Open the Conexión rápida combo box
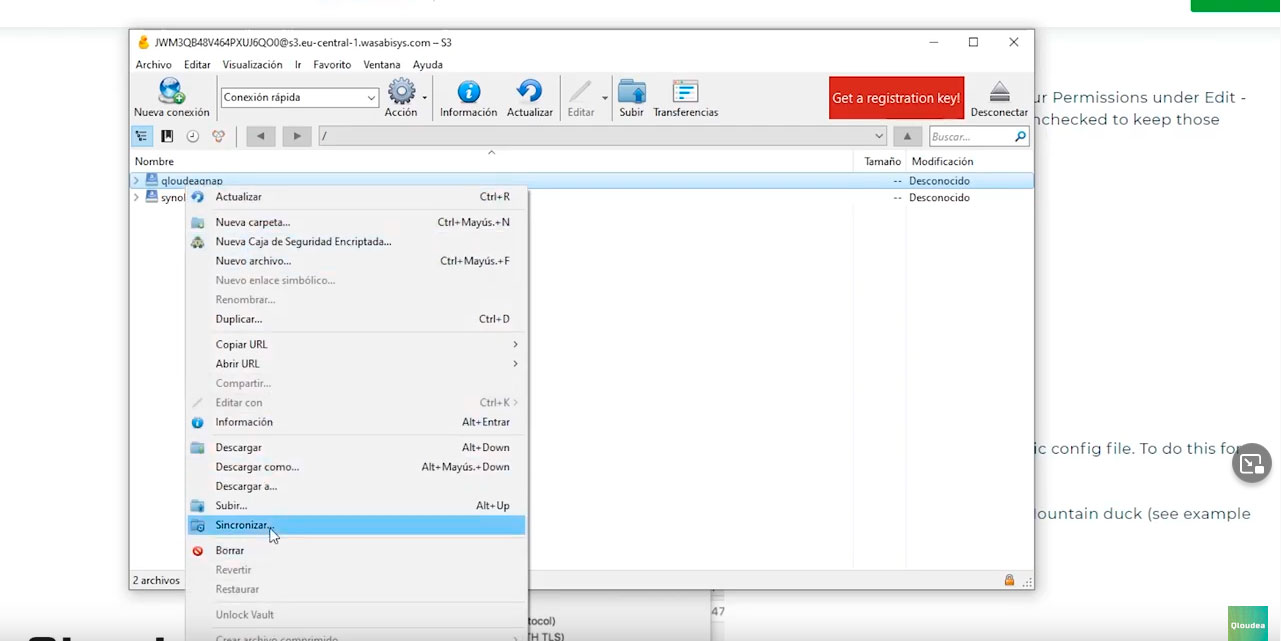 [x=299, y=97]
